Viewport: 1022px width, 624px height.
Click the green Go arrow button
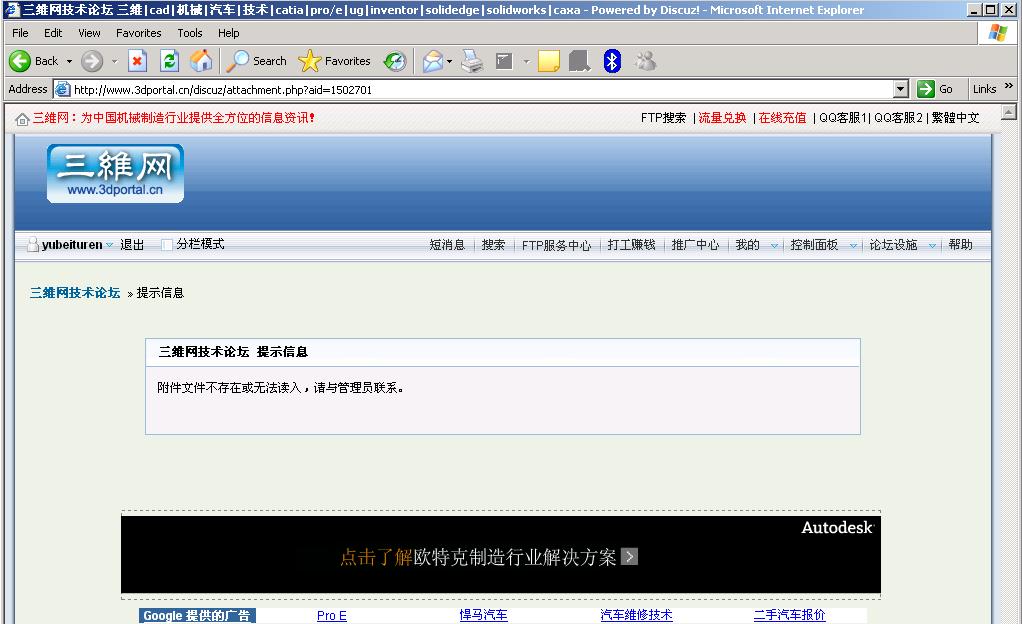tap(926, 89)
